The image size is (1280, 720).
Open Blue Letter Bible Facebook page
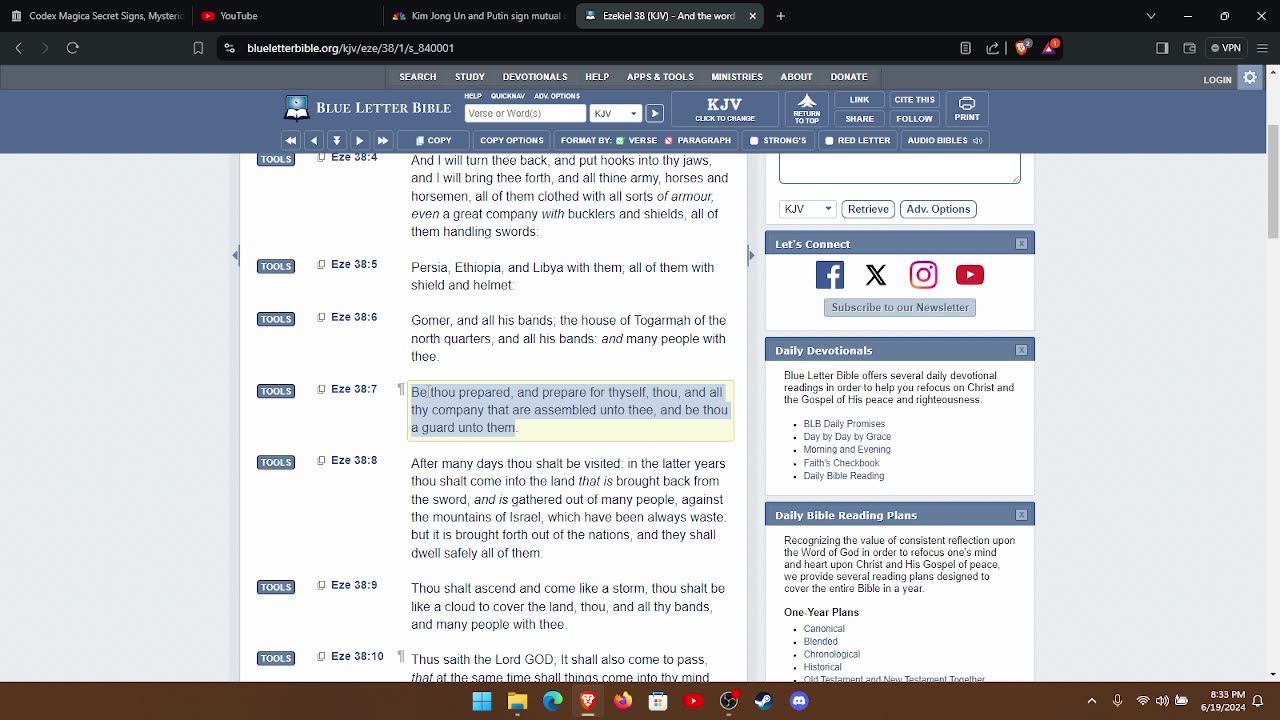tap(830, 275)
